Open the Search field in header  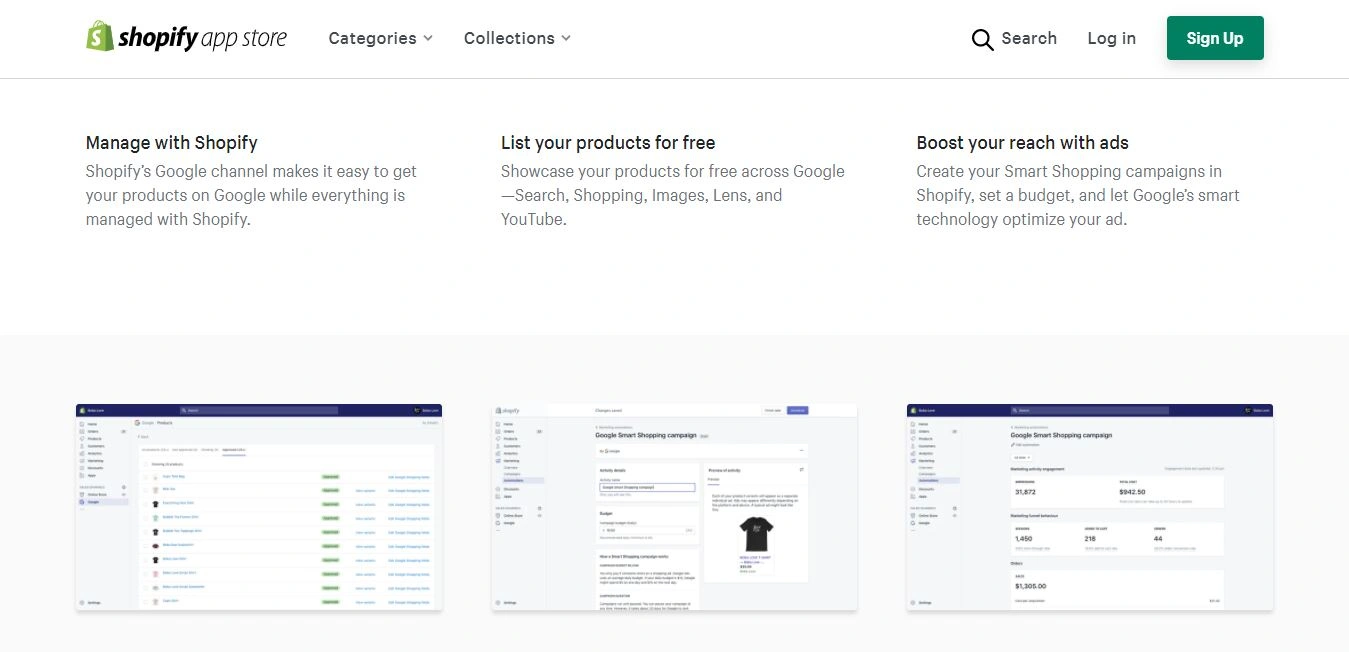[1014, 38]
